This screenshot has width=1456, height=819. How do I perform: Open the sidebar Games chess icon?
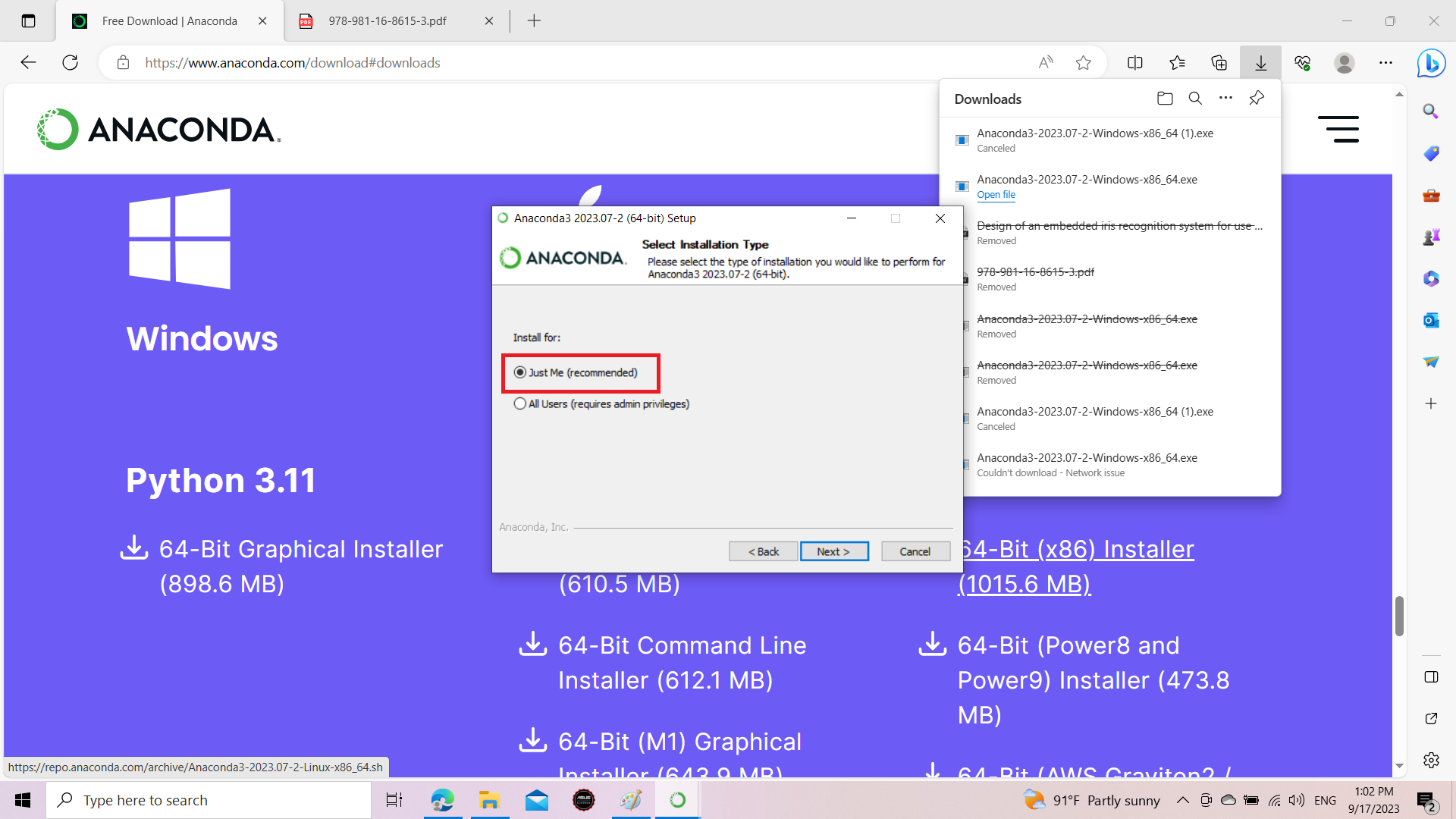tap(1431, 237)
